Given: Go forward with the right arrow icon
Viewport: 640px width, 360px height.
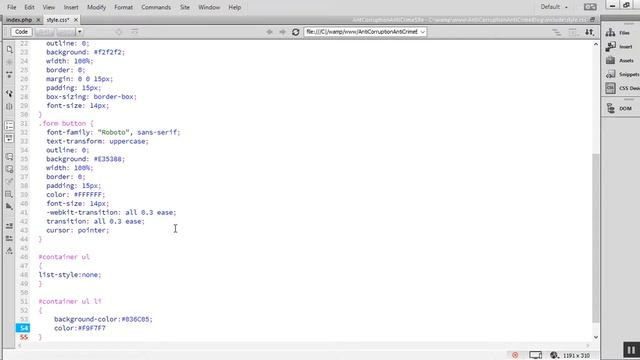Looking at the screenshot, I should tap(282, 32).
